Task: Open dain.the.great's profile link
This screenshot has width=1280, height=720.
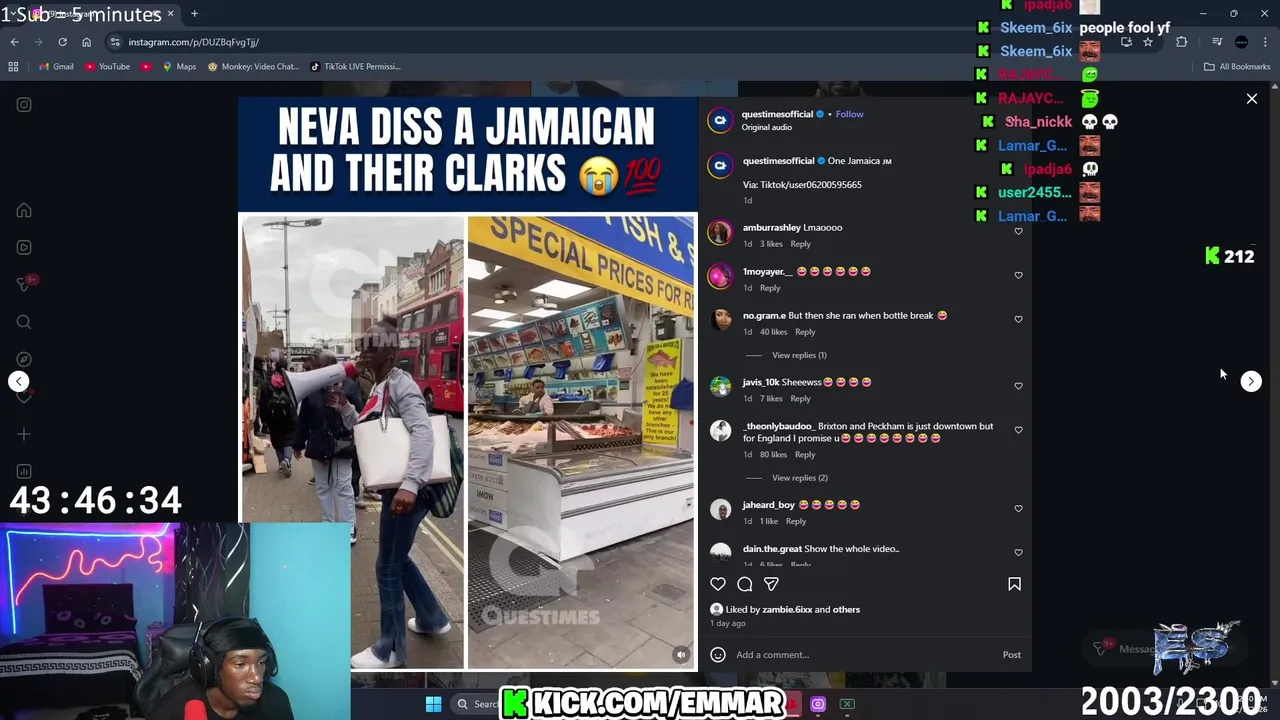Action: coord(772,549)
